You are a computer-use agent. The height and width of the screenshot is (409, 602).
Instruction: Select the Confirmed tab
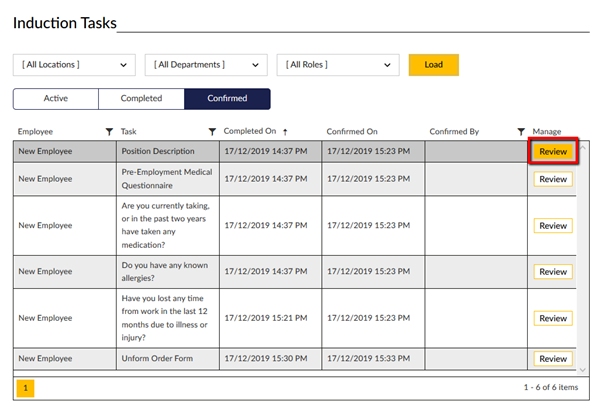(x=227, y=99)
